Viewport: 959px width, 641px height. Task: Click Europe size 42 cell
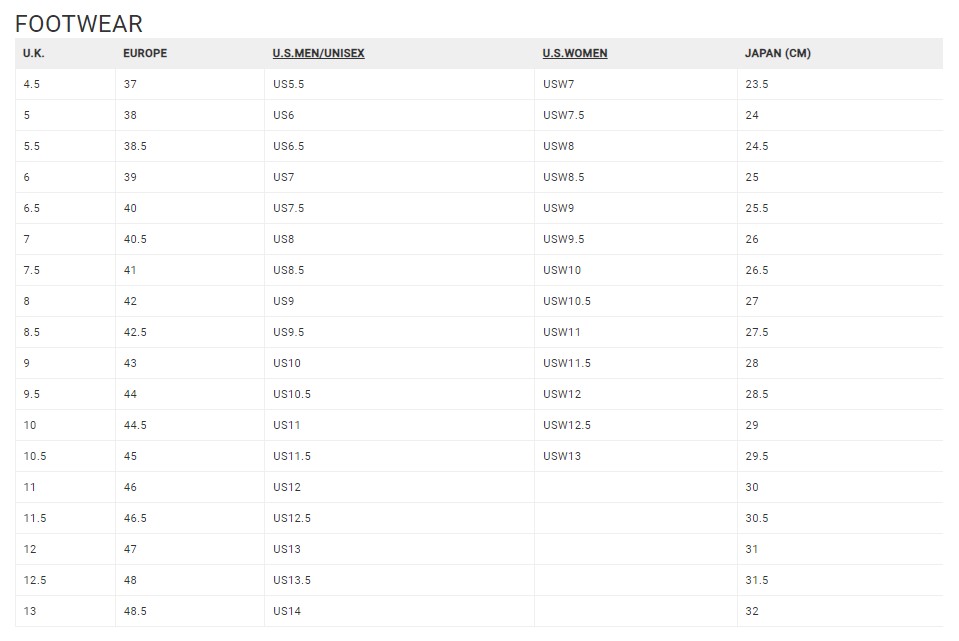coord(130,302)
